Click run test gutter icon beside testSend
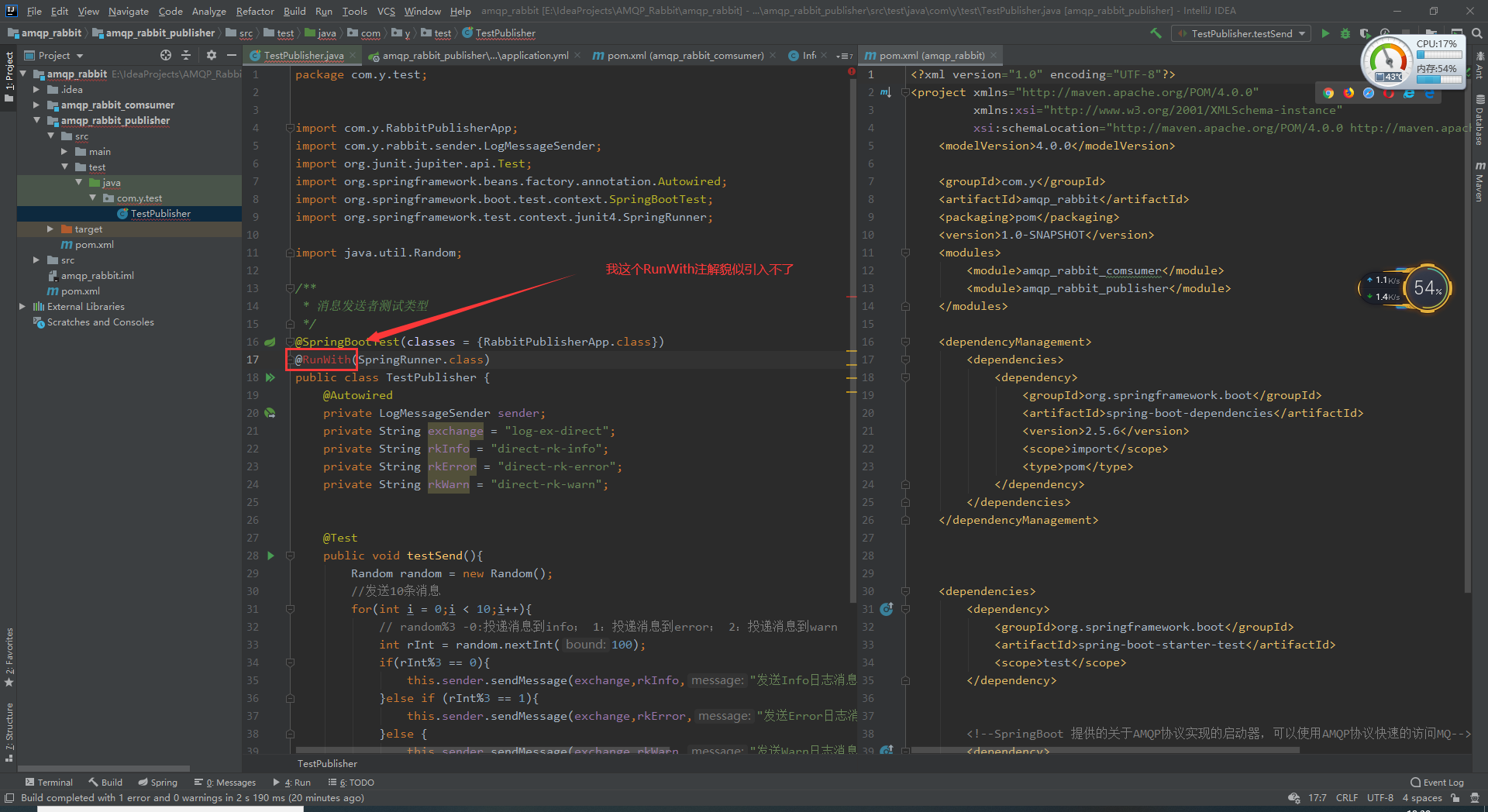This screenshot has height=812, width=1488. pos(270,556)
